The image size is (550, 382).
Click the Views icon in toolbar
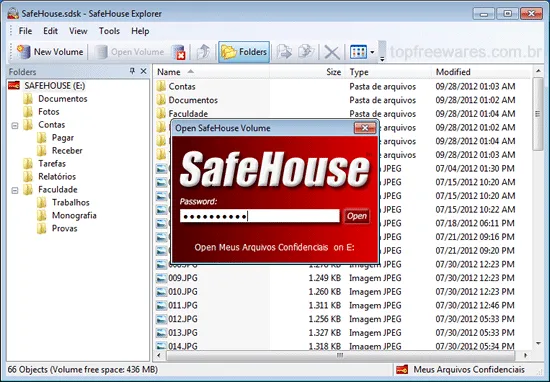click(x=358, y=52)
